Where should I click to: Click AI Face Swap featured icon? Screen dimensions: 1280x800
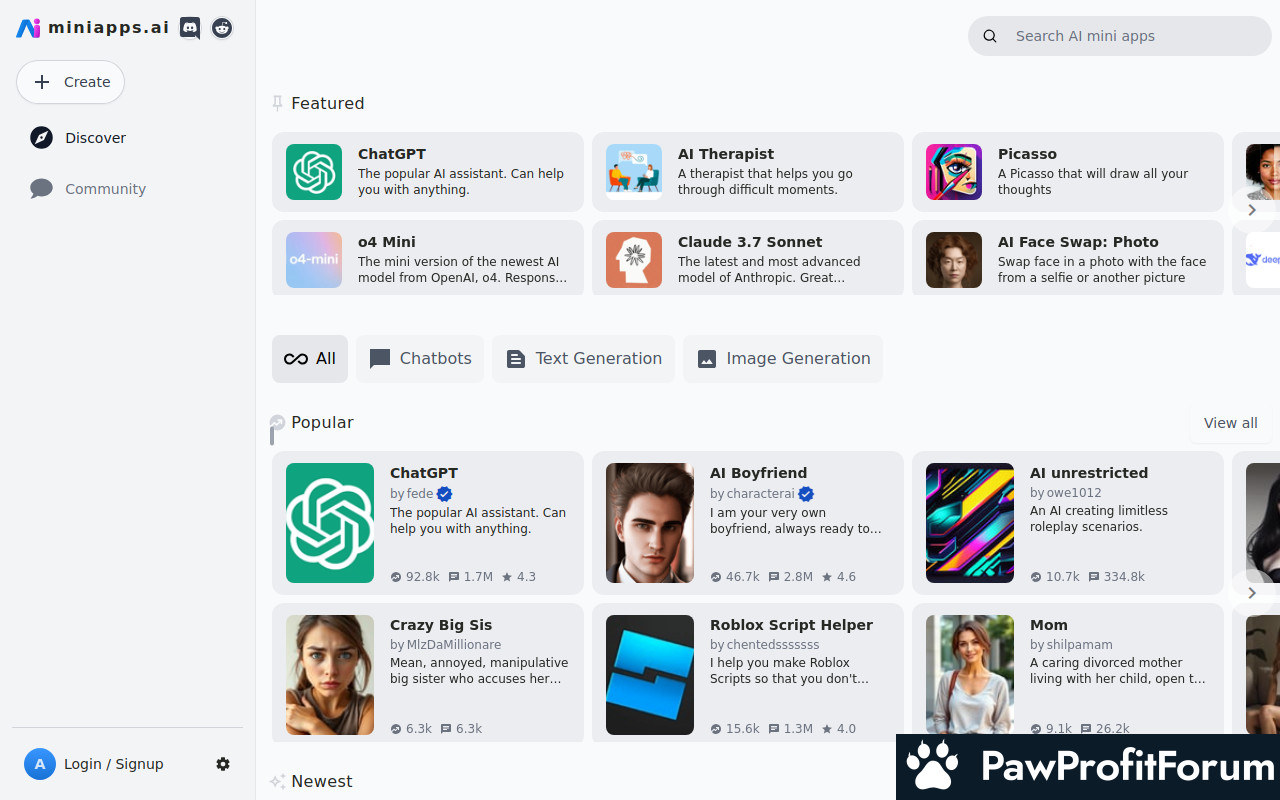(954, 260)
